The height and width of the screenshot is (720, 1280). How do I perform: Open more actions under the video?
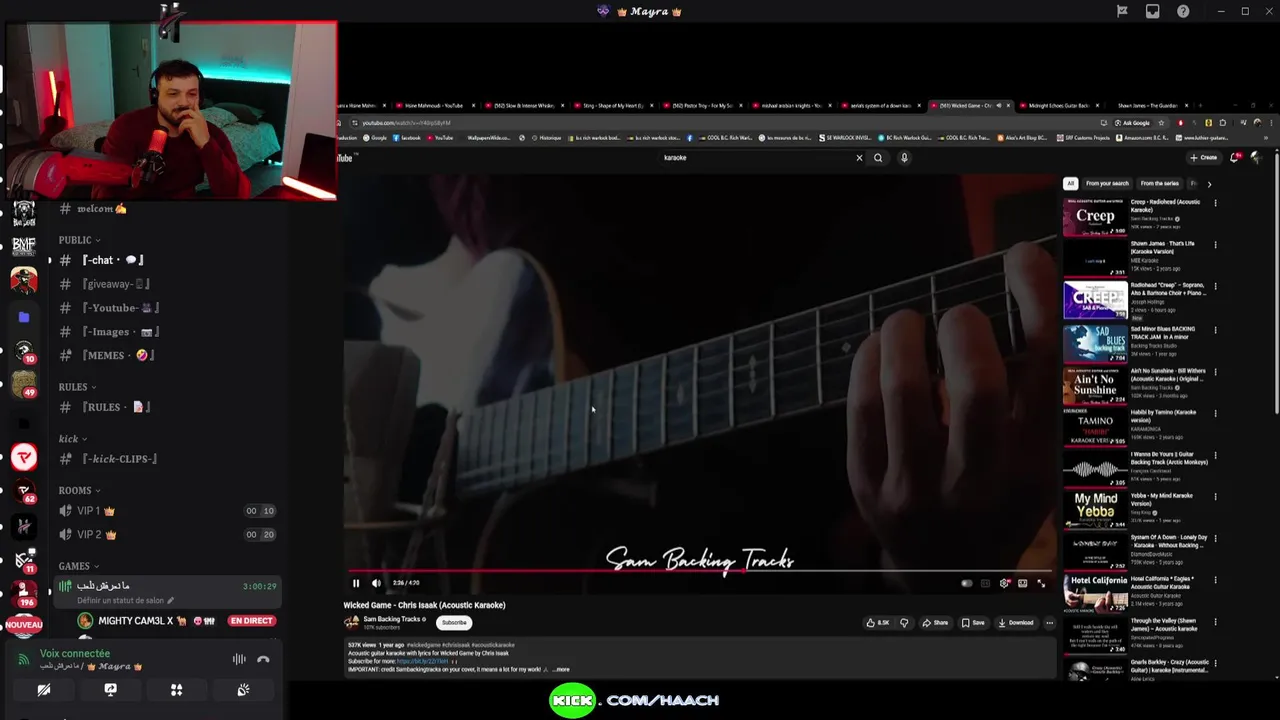(1049, 623)
